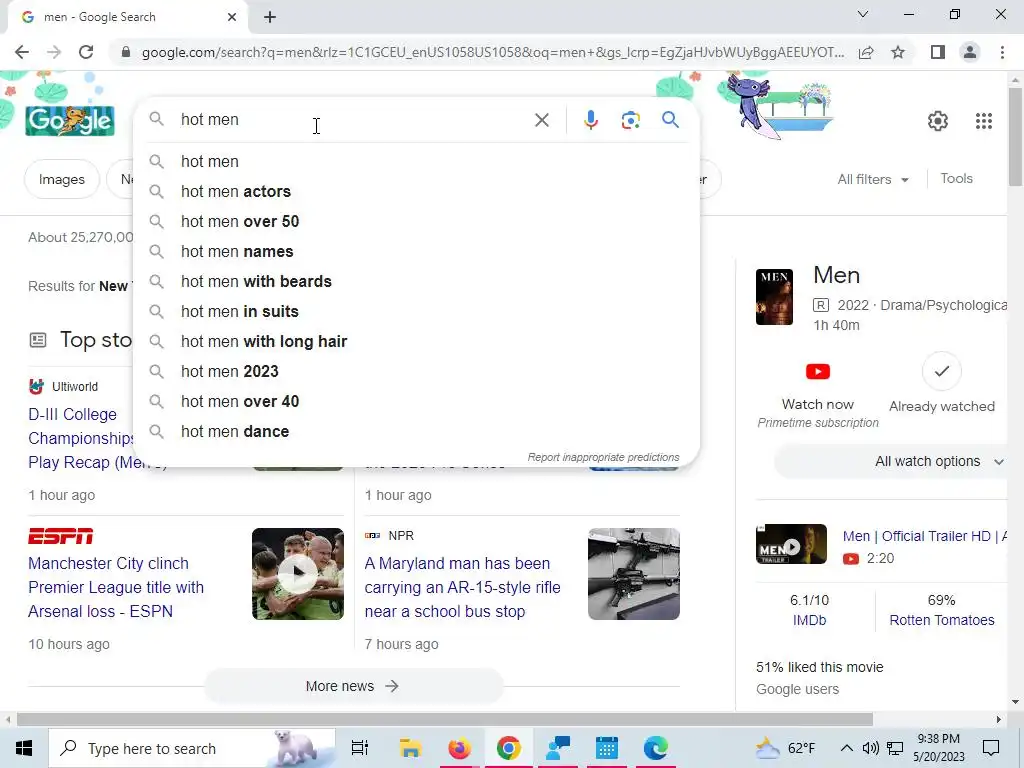Click the vertical page scrollbar
The width and height of the screenshot is (1024, 768).
pos(1015,137)
